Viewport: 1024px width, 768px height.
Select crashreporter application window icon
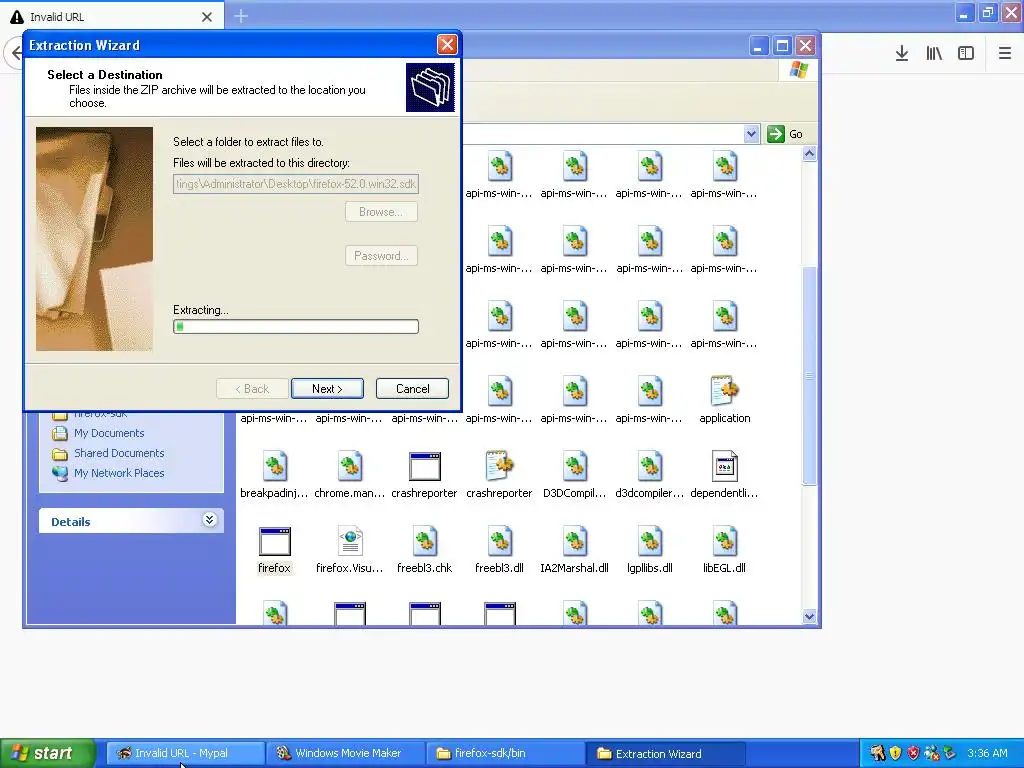coord(424,466)
